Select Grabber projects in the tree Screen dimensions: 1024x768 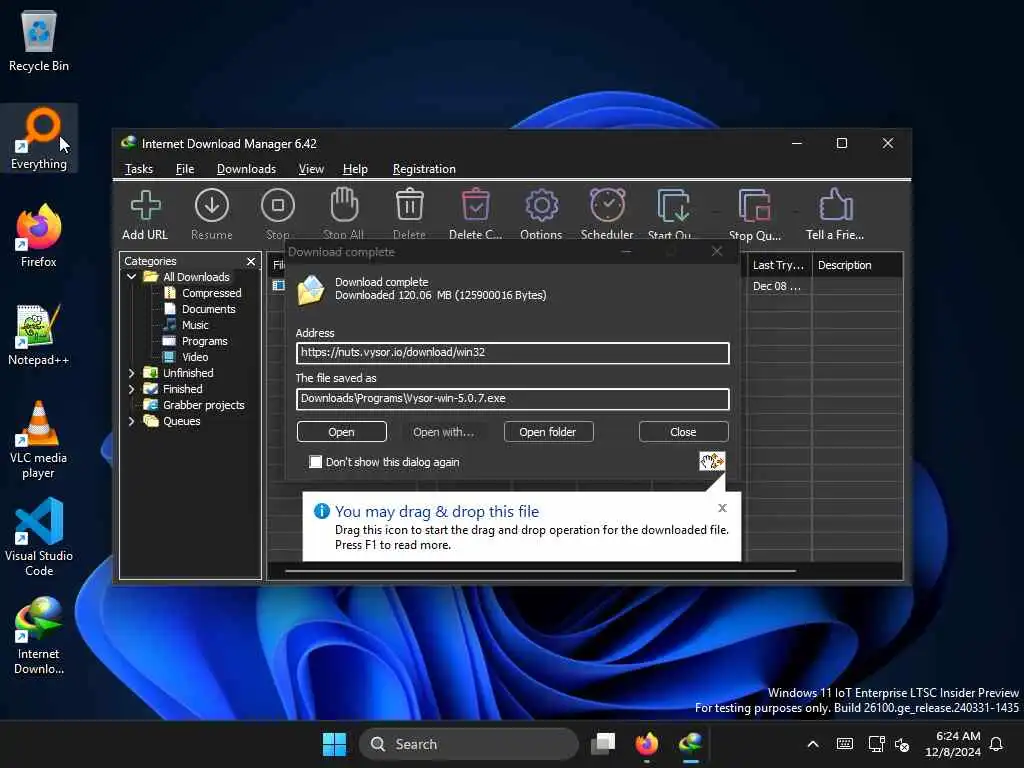coord(203,405)
